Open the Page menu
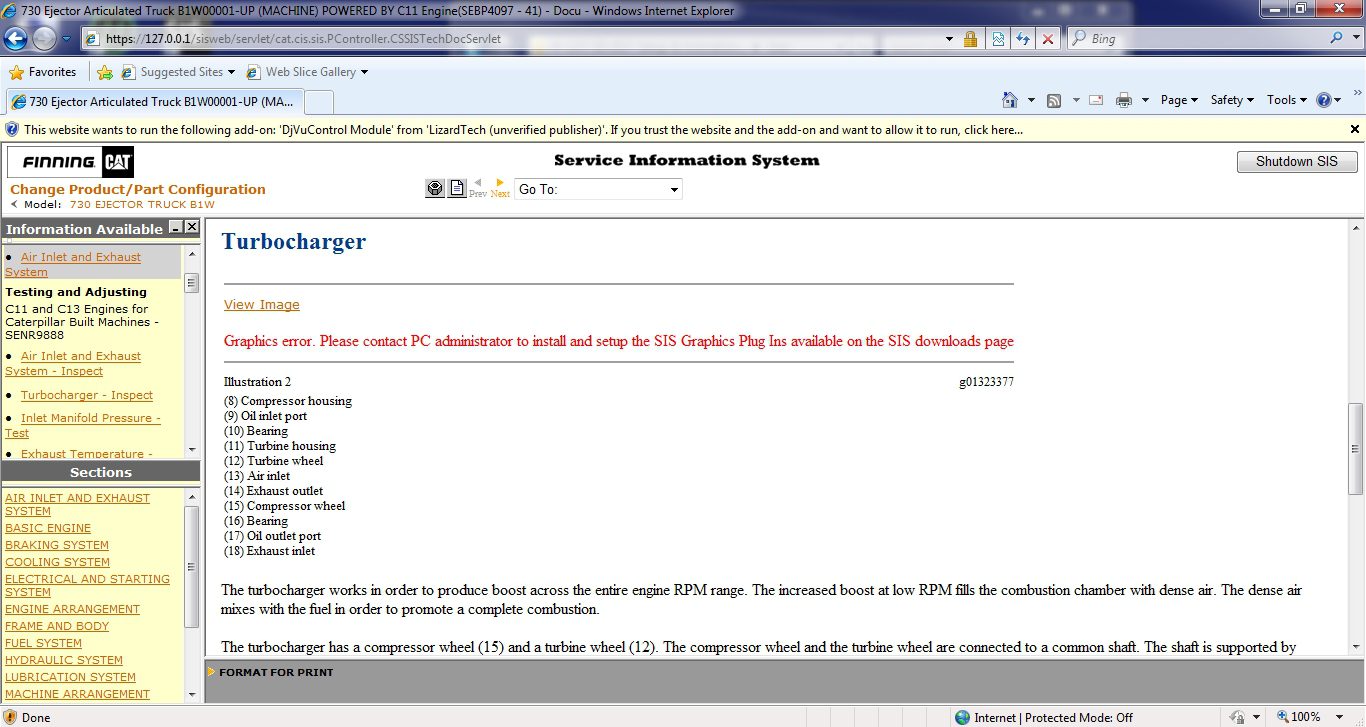Screen dimensions: 1366x727 pyautogui.click(x=1180, y=100)
